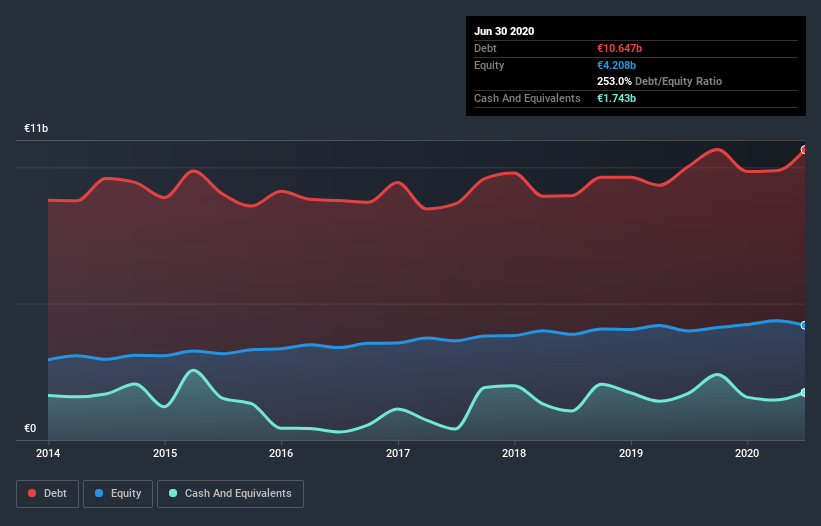Select the 2017 x-axis label
This screenshot has height=526, width=821.
click(x=398, y=453)
